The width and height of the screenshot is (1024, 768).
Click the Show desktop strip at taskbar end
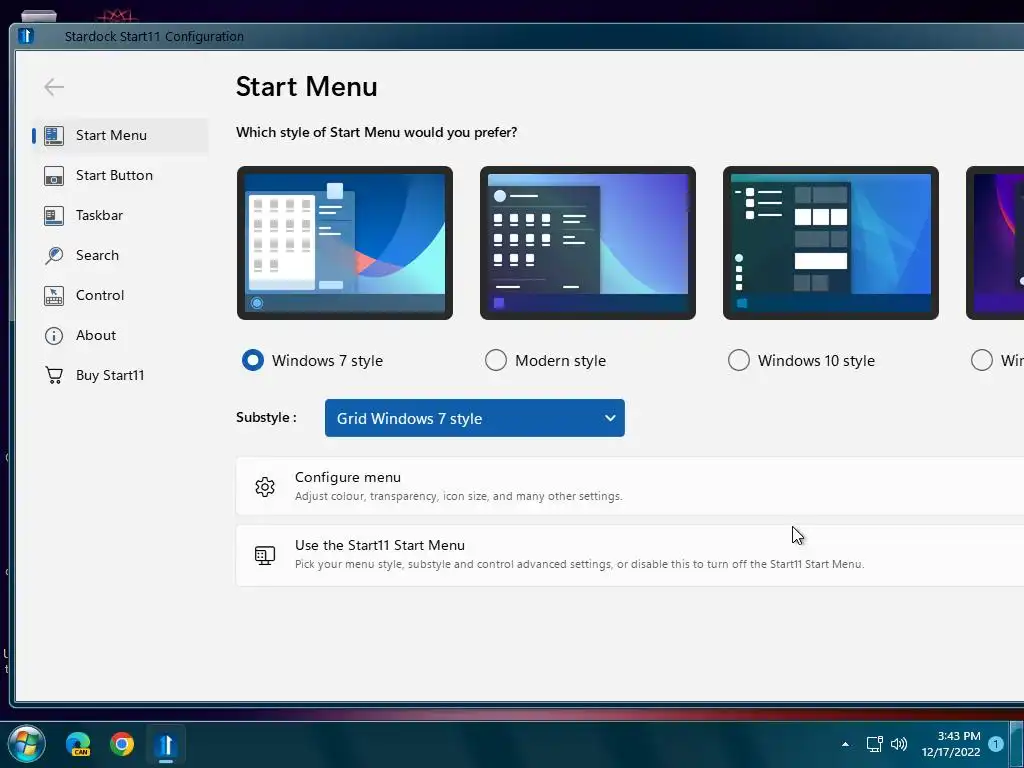coord(1017,744)
